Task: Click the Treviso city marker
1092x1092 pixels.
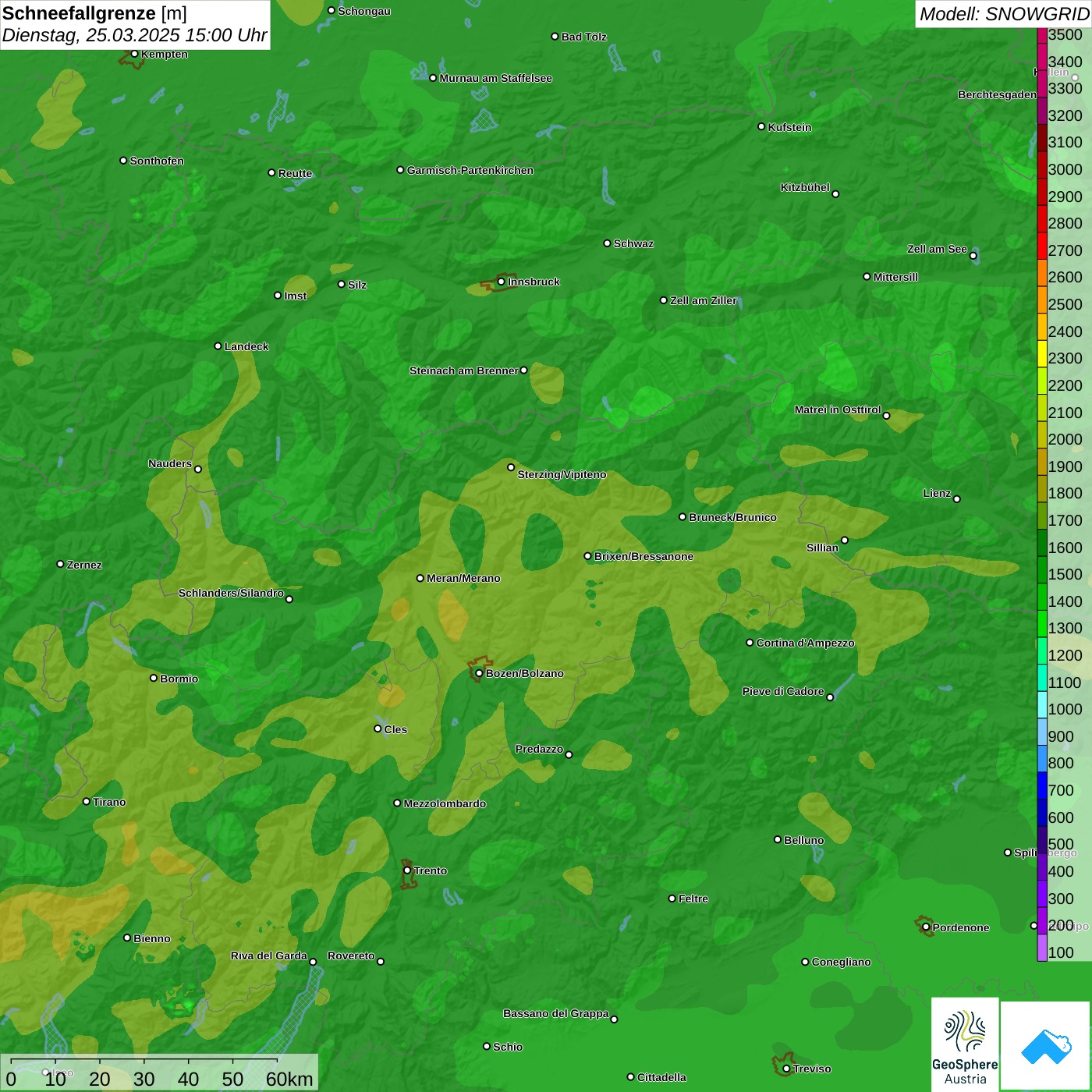Action: [x=786, y=1069]
